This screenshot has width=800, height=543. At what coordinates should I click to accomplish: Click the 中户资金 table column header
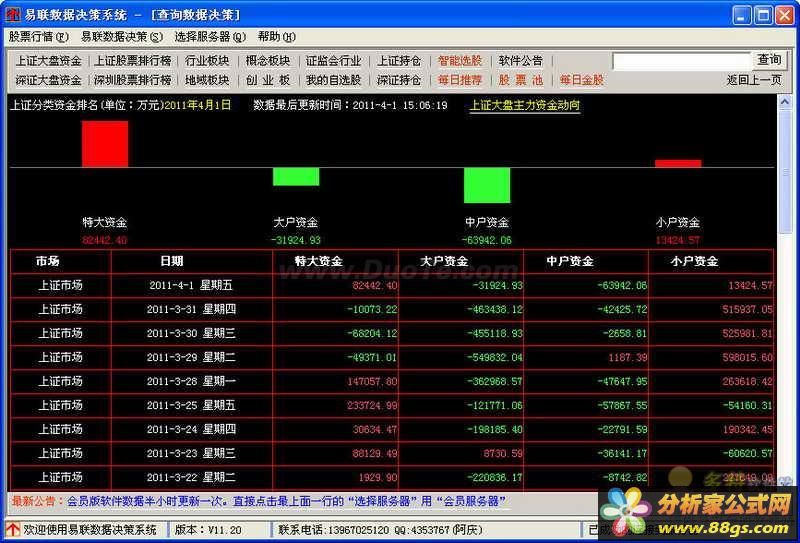[569, 261]
